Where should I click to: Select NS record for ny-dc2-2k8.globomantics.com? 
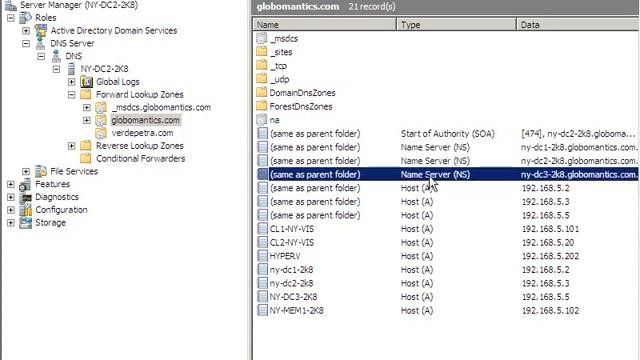point(447,161)
